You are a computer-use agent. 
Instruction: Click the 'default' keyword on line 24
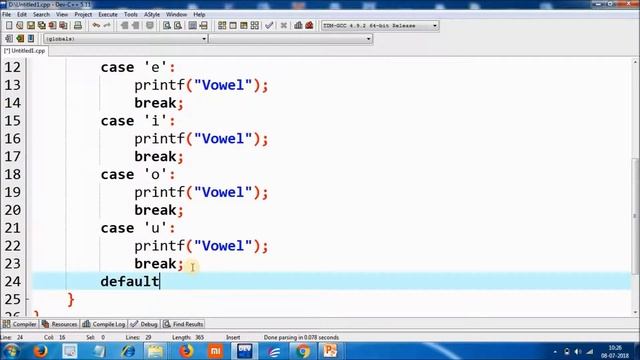coord(130,281)
